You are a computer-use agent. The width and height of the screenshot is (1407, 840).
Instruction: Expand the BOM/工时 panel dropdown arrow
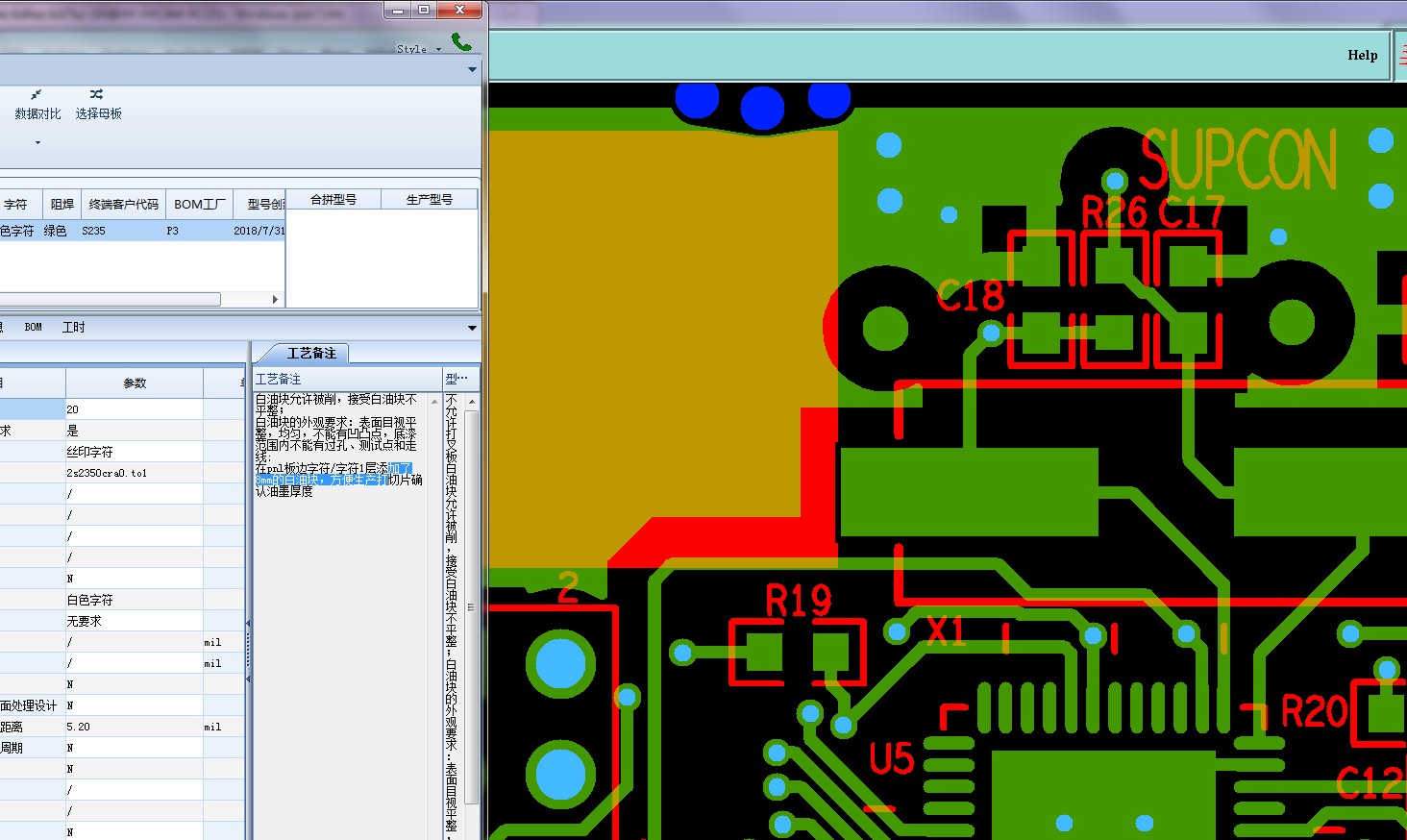472,328
